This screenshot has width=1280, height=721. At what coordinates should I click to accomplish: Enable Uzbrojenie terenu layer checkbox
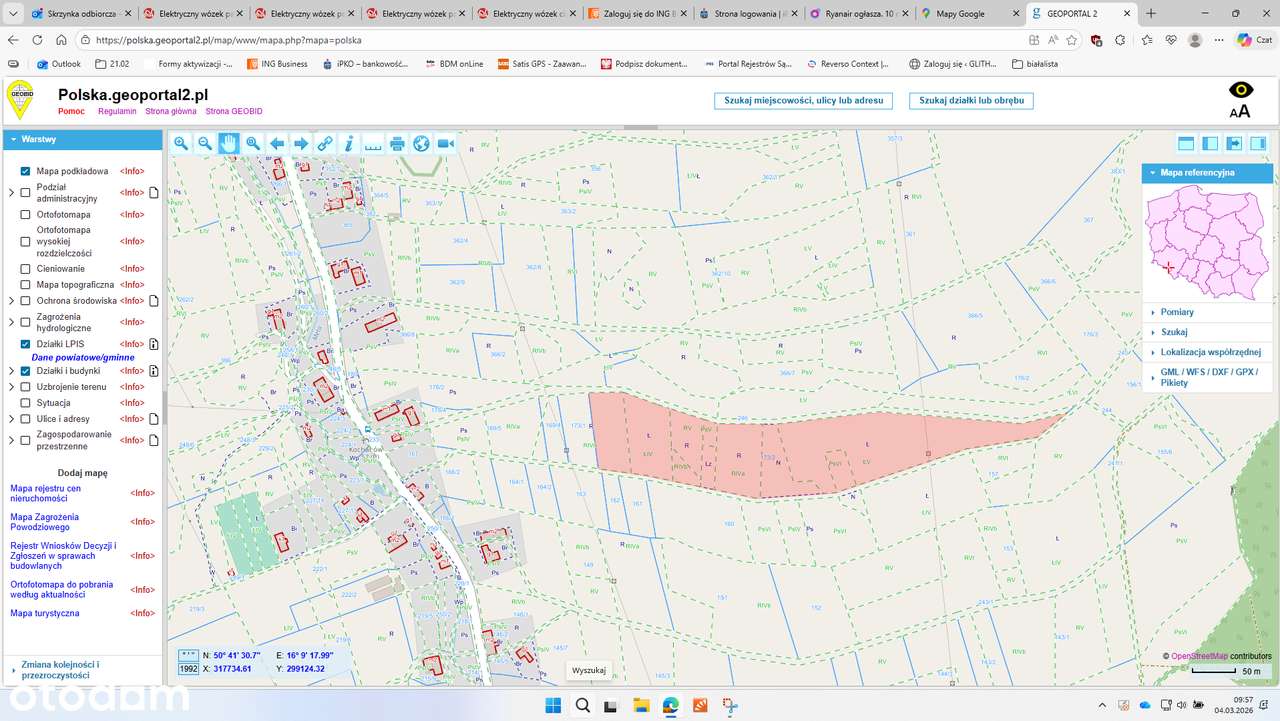click(26, 387)
